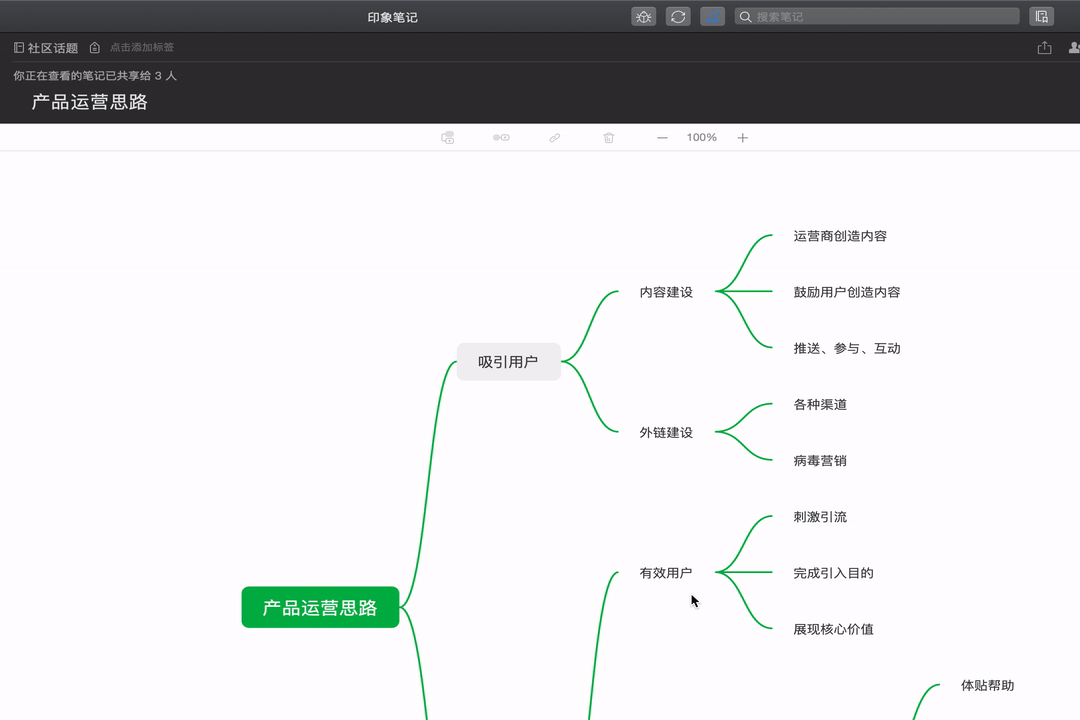Click the 100% zoom level value

(701, 138)
